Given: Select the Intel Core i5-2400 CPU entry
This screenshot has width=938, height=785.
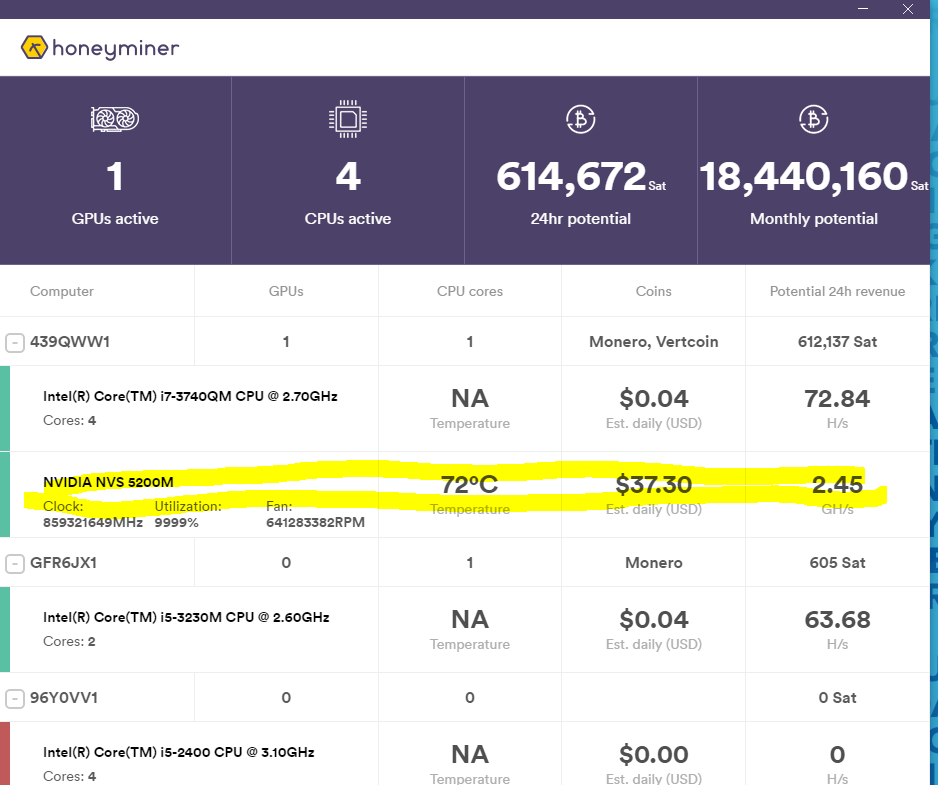Looking at the screenshot, I should (x=179, y=753).
